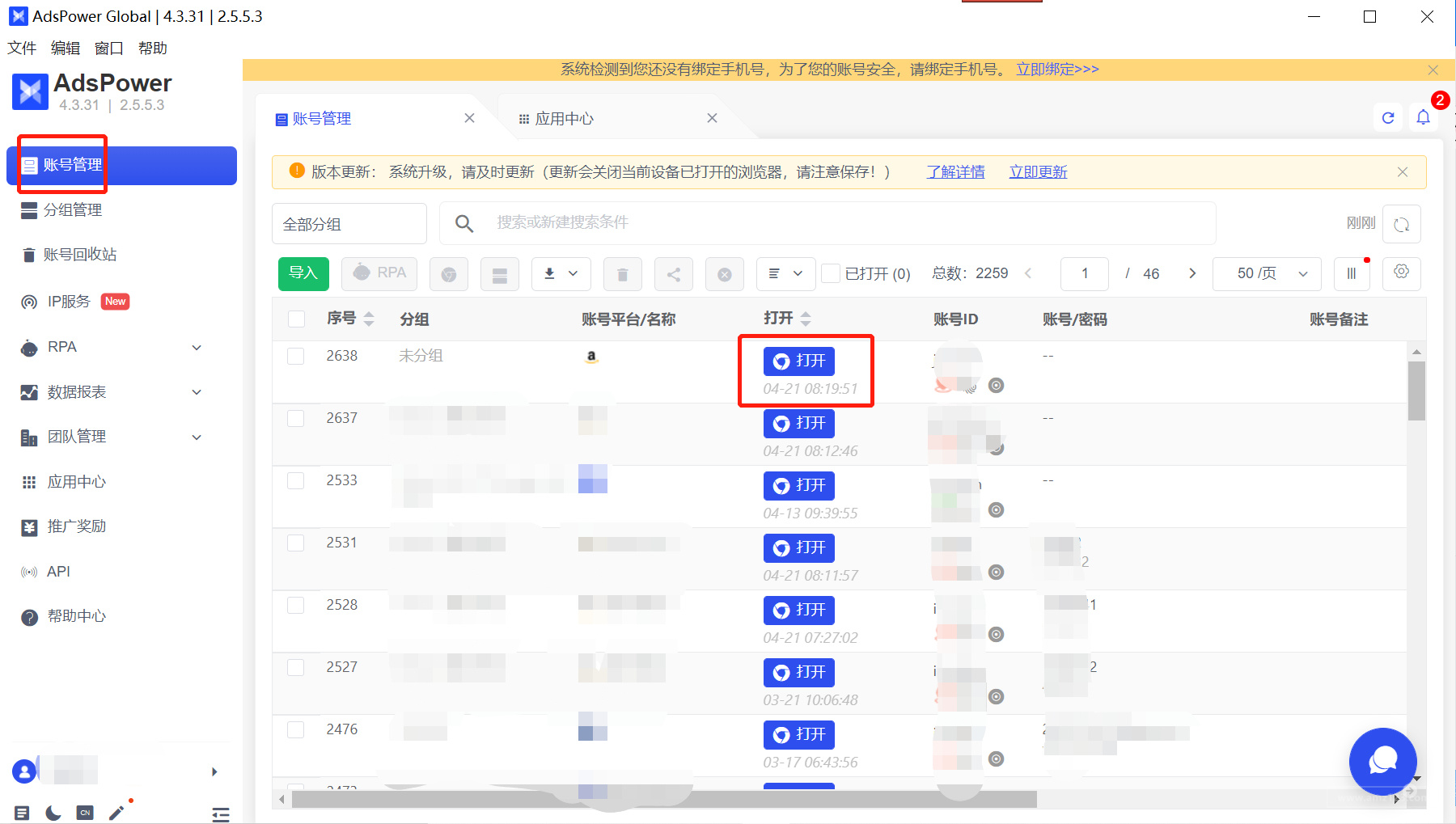Click the column display settings icon
This screenshot has width=1456, height=824.
point(1352,274)
